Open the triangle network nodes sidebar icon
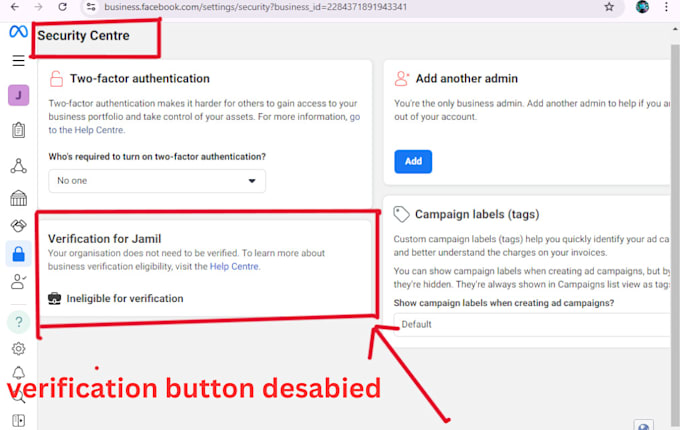Viewport: 680px width, 430px height. coord(19,166)
